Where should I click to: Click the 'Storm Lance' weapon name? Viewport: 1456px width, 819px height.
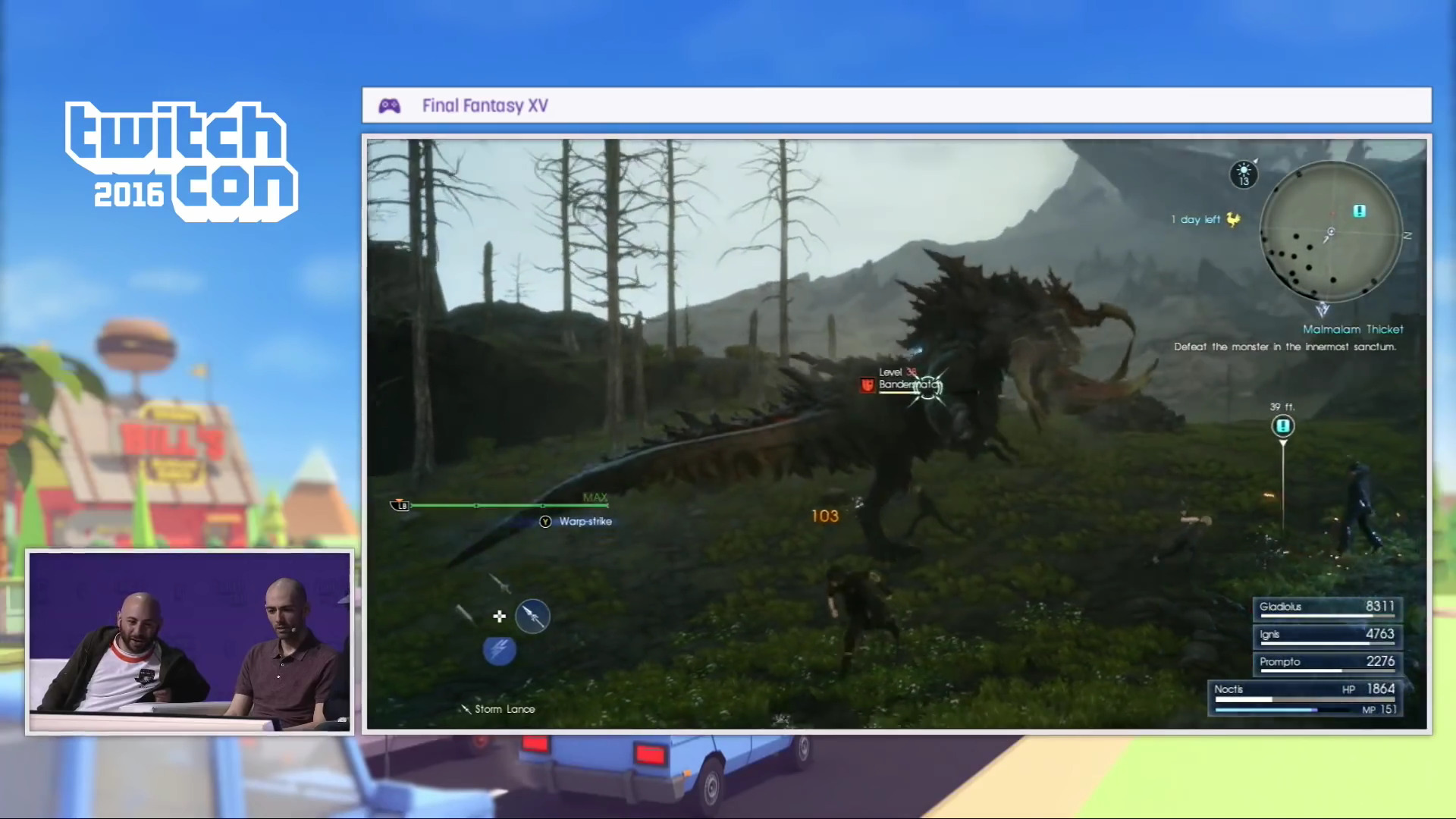(505, 709)
